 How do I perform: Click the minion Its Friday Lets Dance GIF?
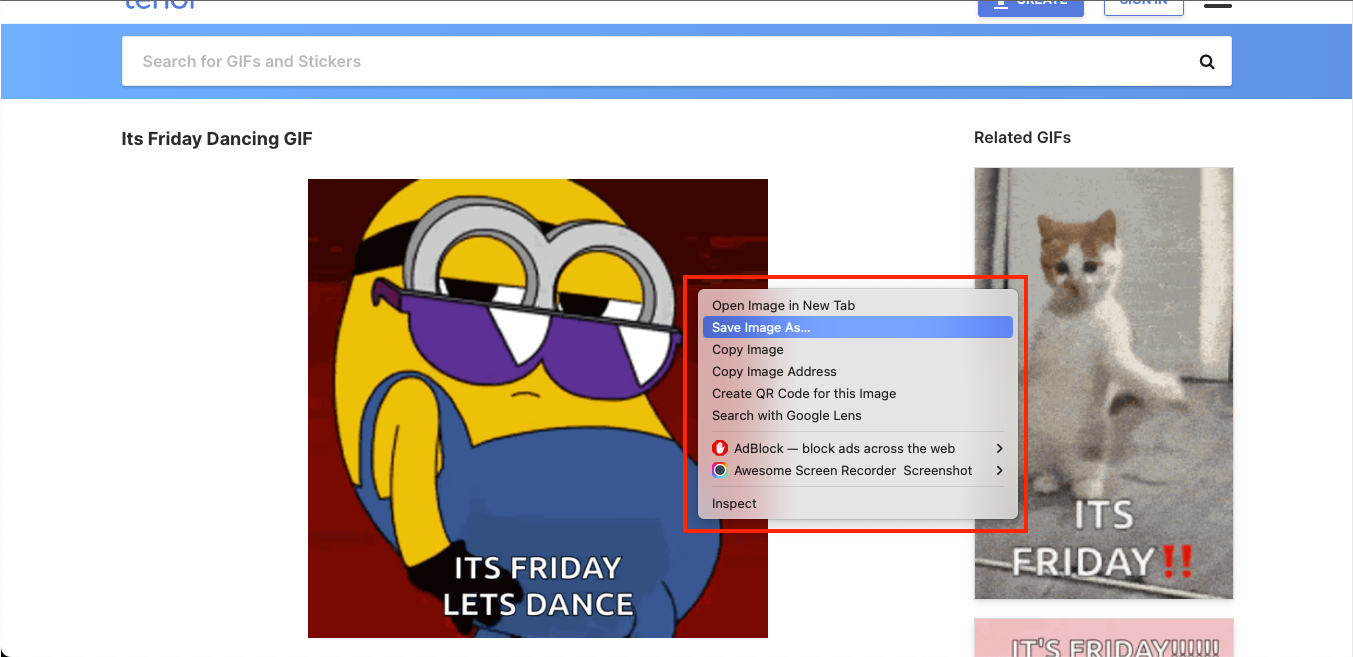pyautogui.click(x=538, y=408)
